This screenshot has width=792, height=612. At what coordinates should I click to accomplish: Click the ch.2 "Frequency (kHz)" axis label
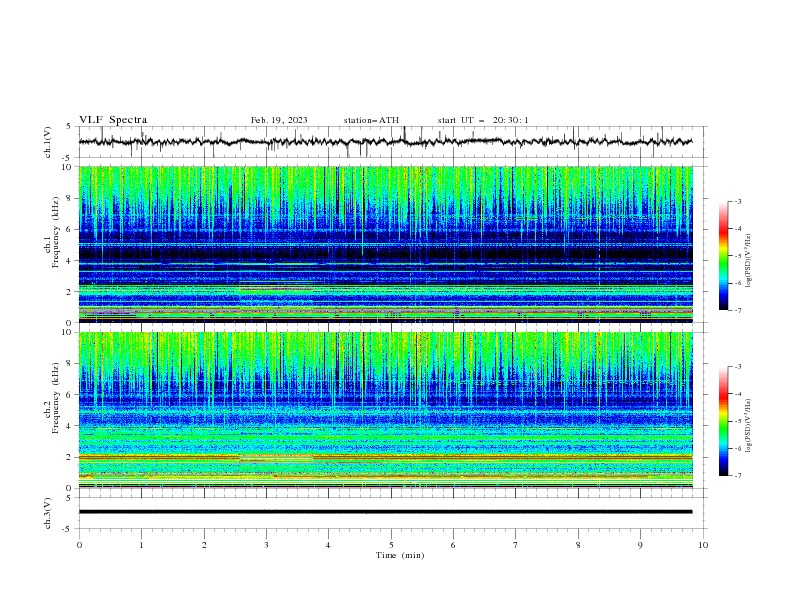coord(56,398)
